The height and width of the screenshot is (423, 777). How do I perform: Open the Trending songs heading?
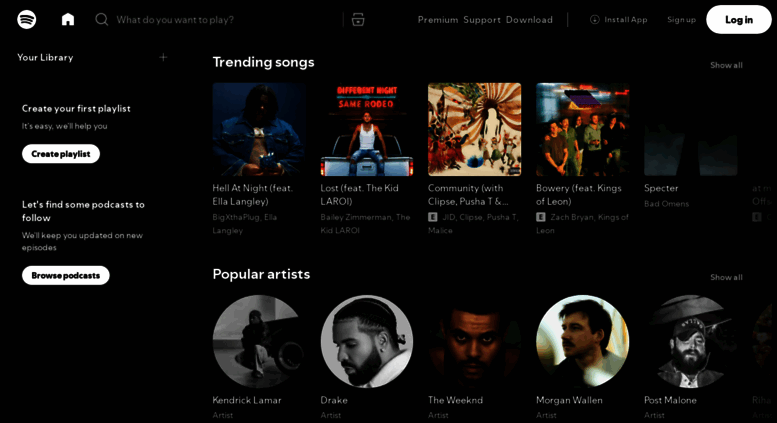point(264,62)
